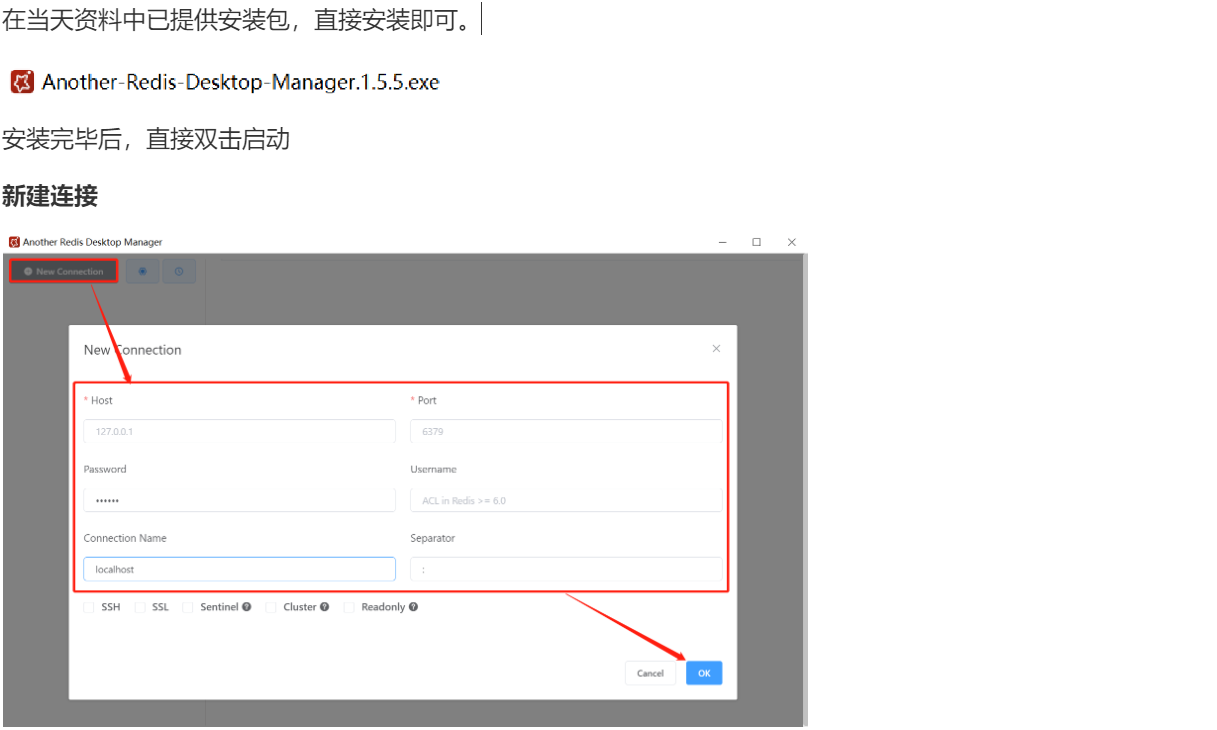The height and width of the screenshot is (730, 1217).
Task: Click the Readonly help question mark icon
Action: (x=413, y=606)
